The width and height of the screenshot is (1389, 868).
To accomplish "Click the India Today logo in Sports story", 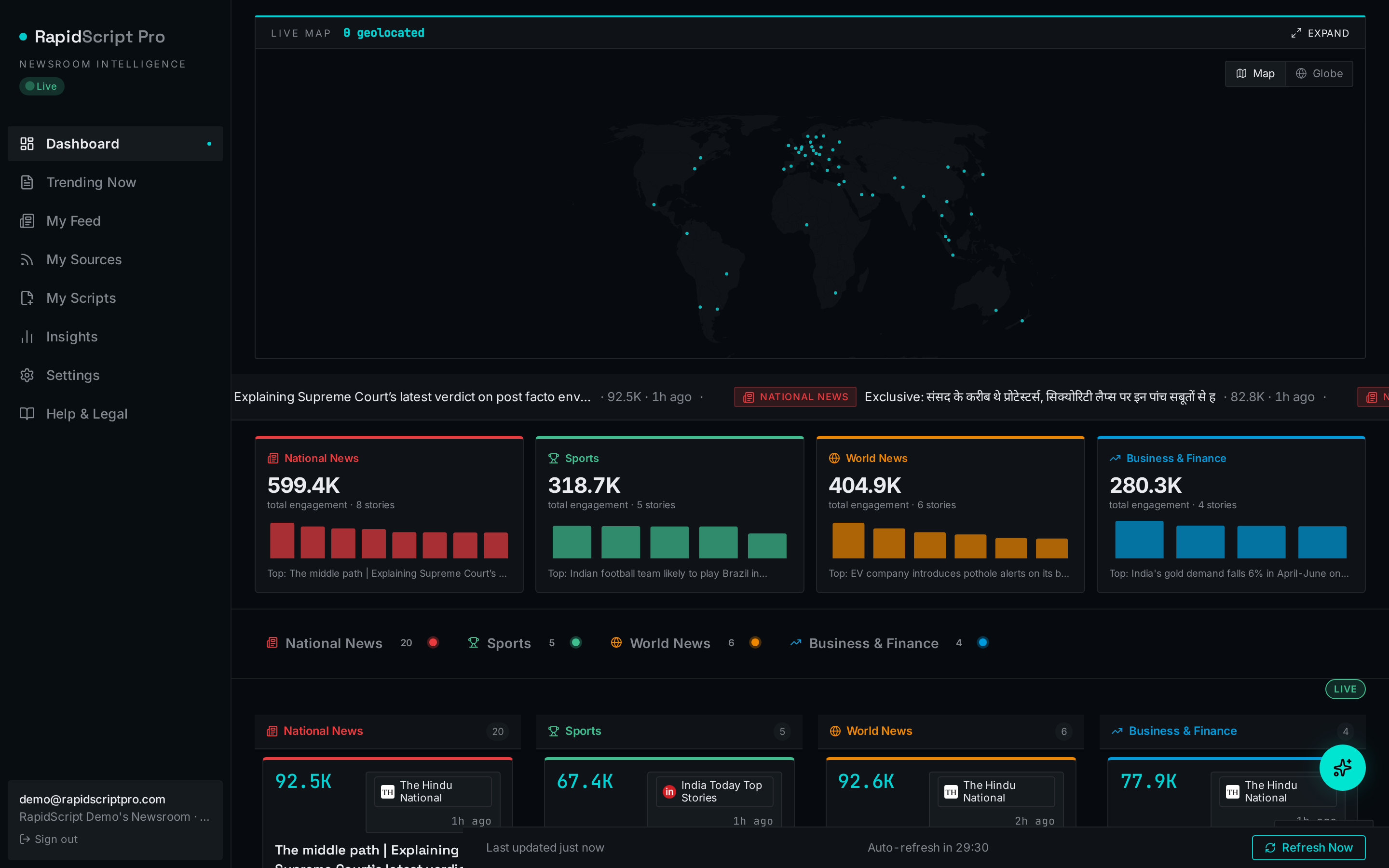I will (x=669, y=792).
